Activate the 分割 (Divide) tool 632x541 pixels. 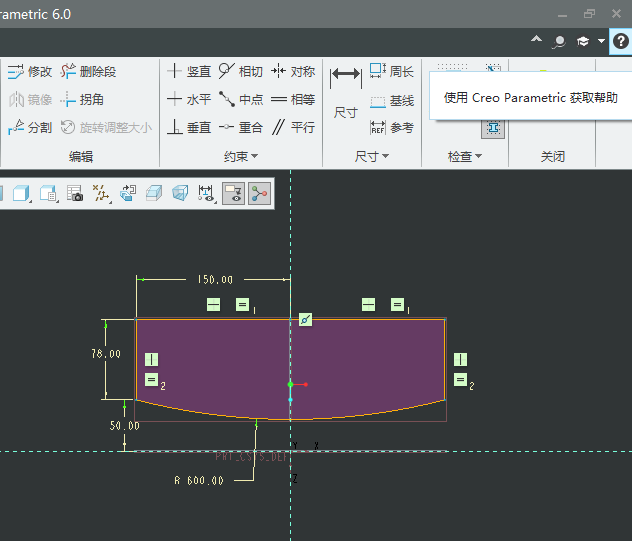[x=30, y=127]
